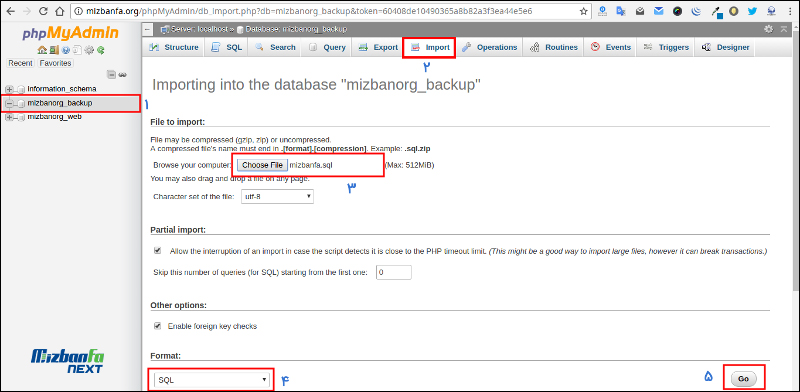Open the Triggers tab
This screenshot has width=800, height=392.
[x=666, y=47]
